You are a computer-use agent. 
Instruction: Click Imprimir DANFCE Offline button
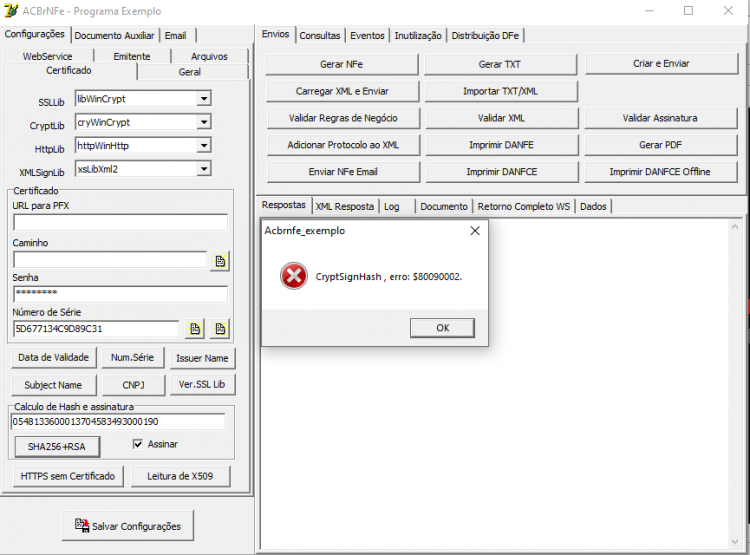tap(660, 171)
